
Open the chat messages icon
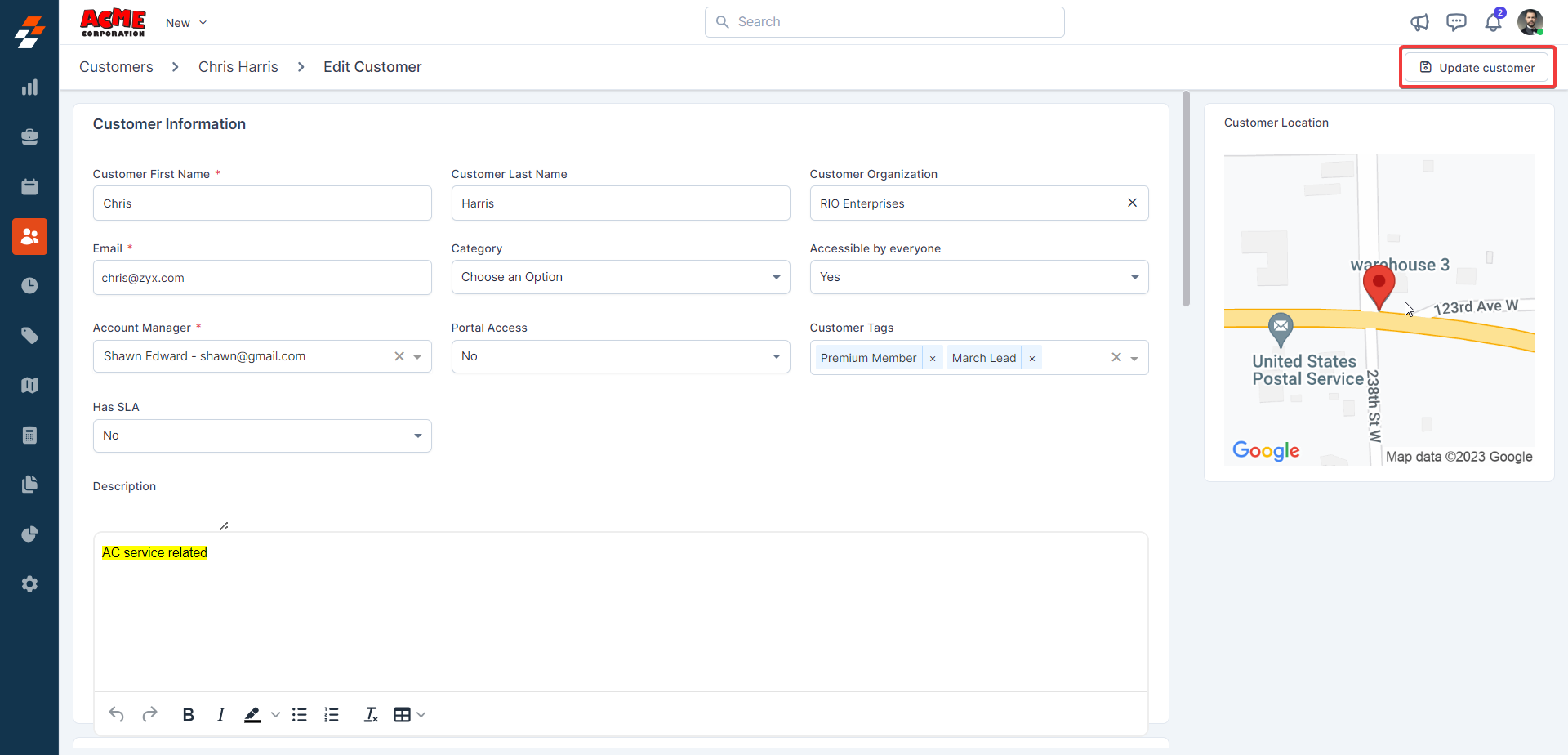pyautogui.click(x=1456, y=22)
